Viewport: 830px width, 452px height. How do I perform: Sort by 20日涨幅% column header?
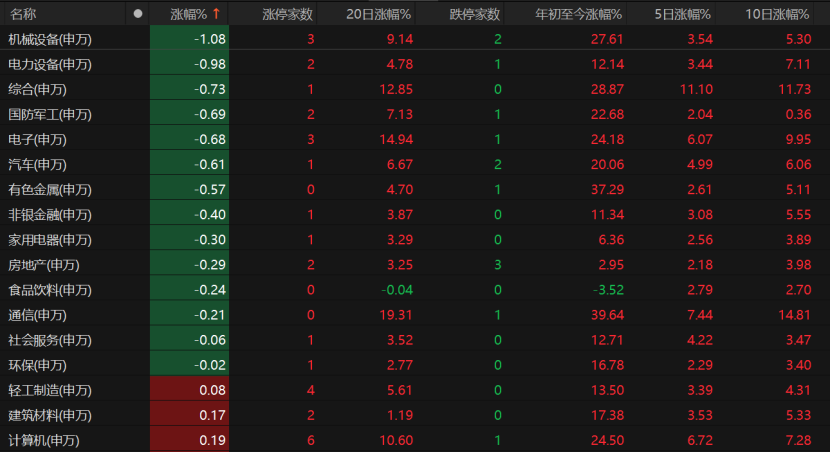pyautogui.click(x=378, y=14)
